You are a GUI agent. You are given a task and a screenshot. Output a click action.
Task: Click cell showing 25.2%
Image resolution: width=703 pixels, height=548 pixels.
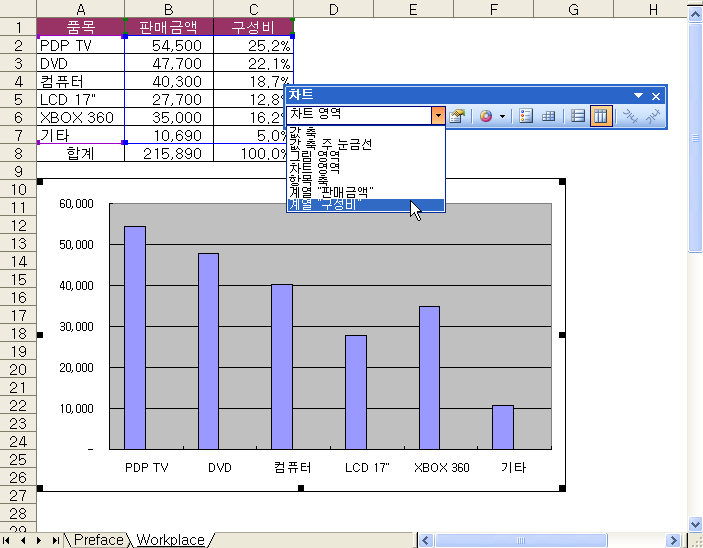click(x=253, y=45)
